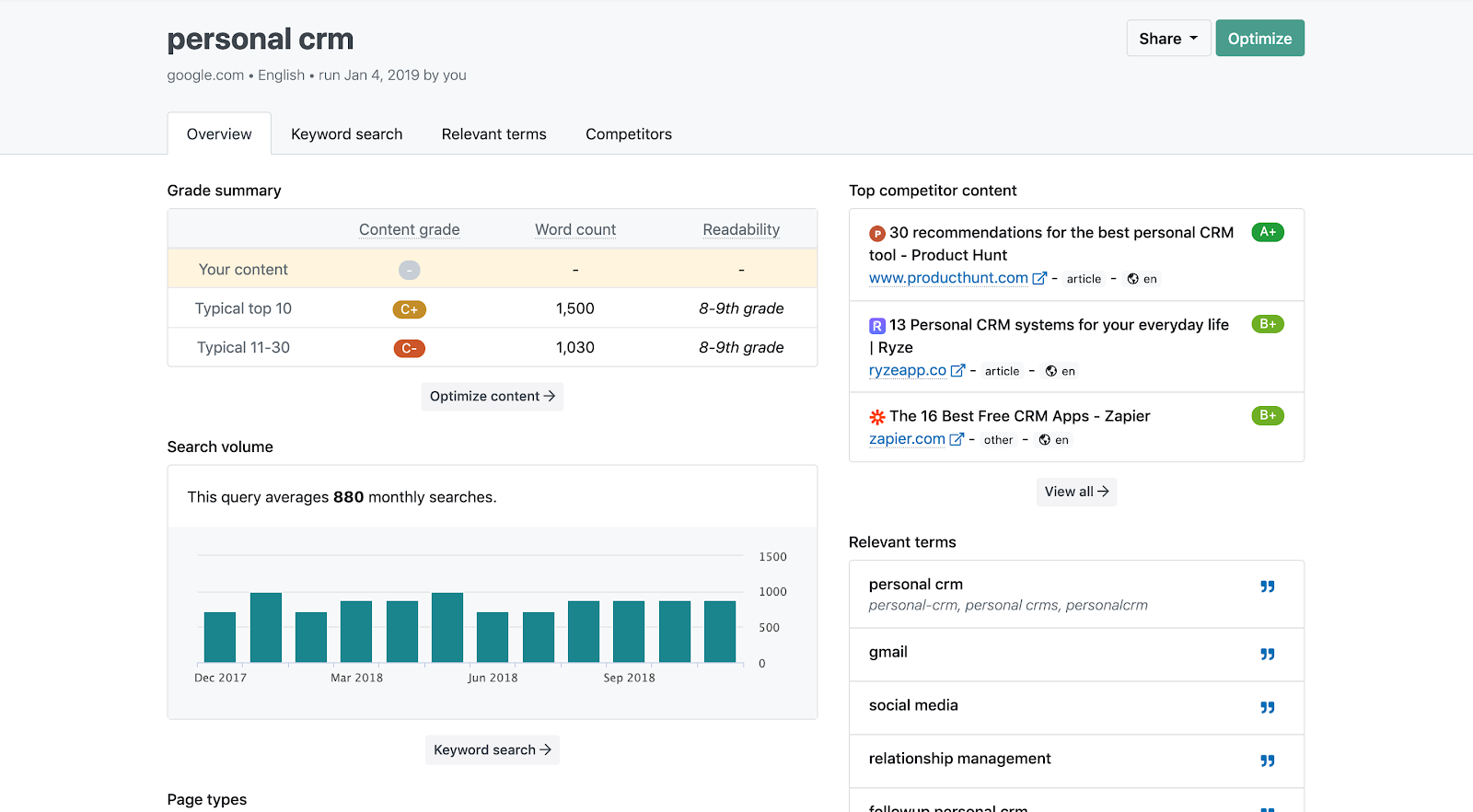Click the green Optimize button
The height and width of the screenshot is (812, 1473).
pyautogui.click(x=1259, y=39)
